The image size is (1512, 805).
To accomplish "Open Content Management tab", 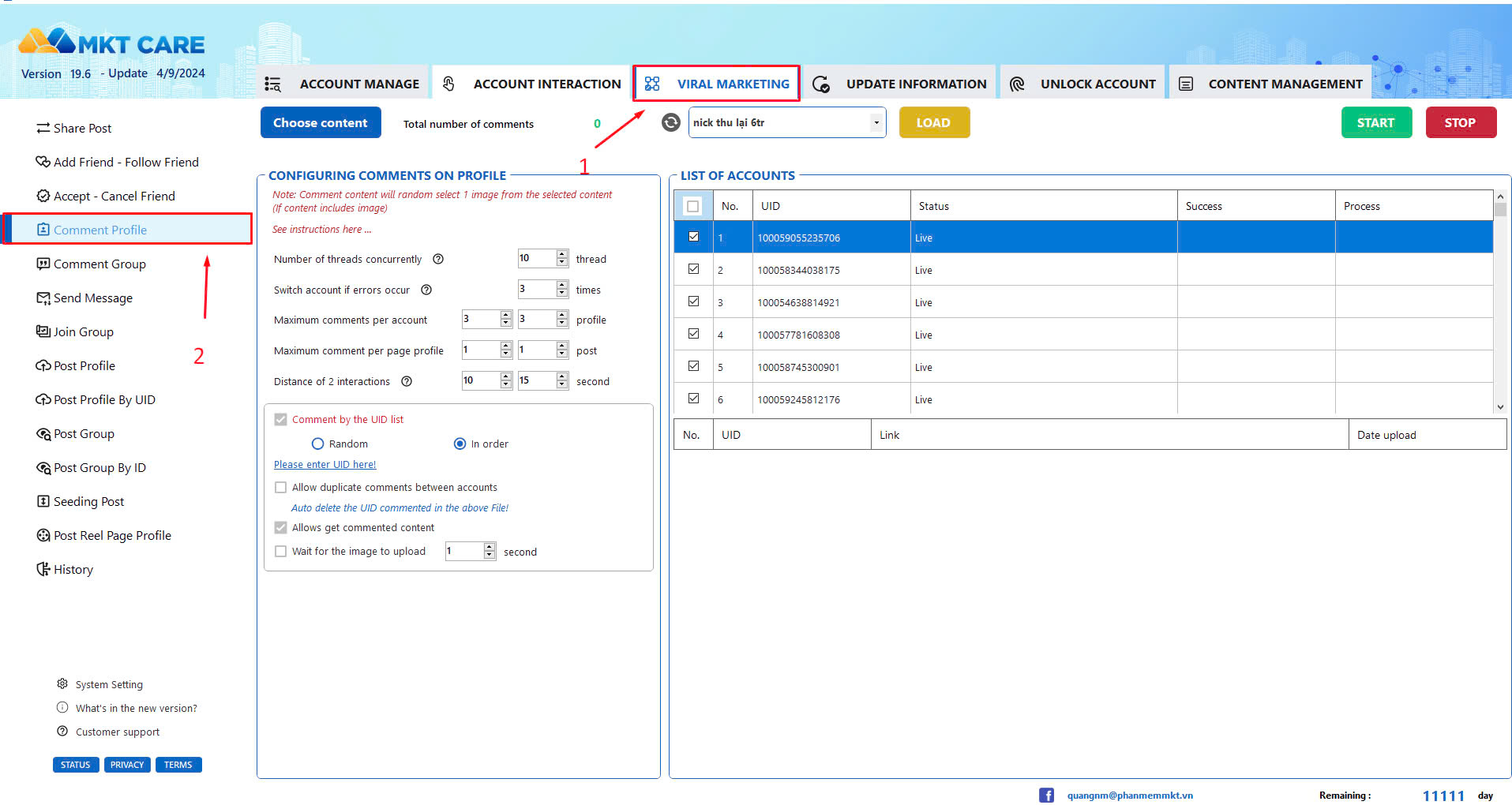I will pyautogui.click(x=1270, y=84).
